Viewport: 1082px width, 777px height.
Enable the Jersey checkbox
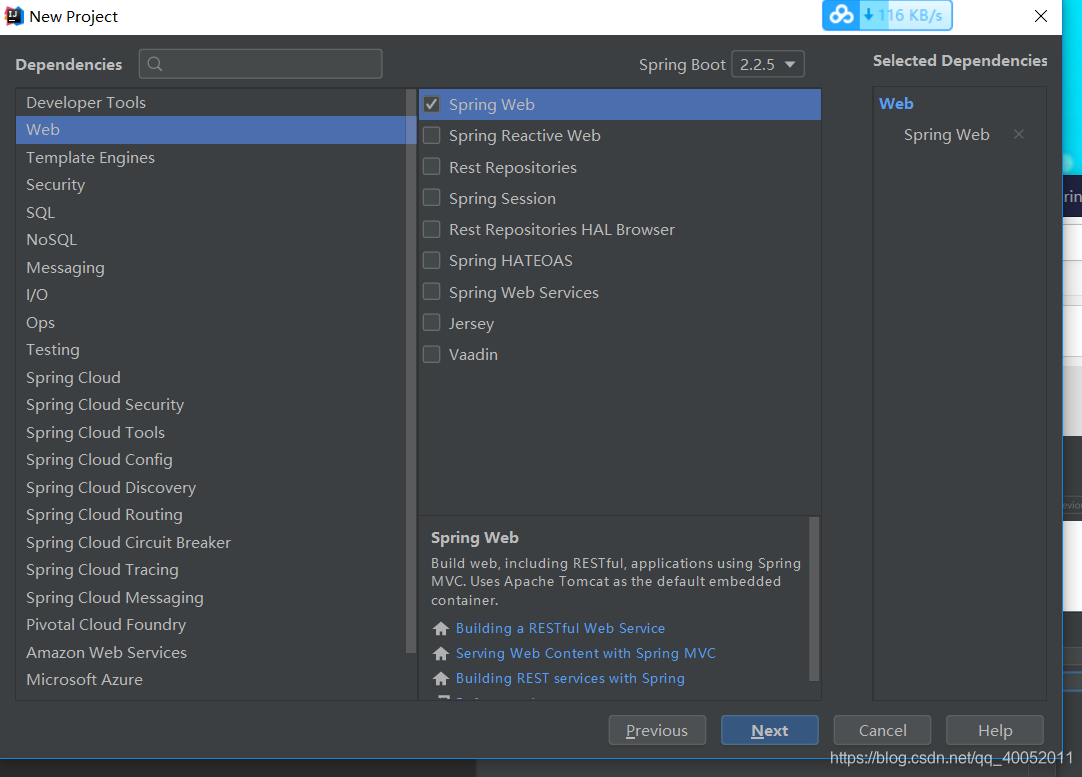tap(431, 323)
